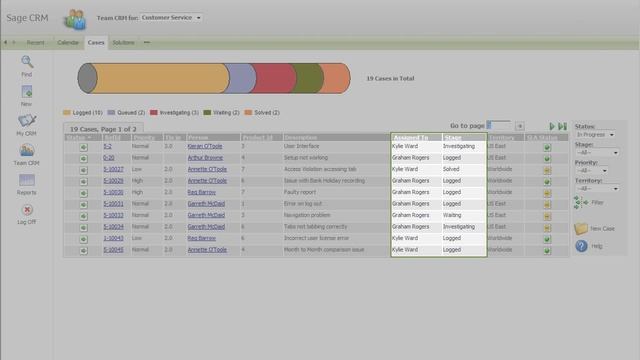Image resolution: width=640 pixels, height=360 pixels.
Task: Click status icon for Faulty report case
Action: pyautogui.click(x=84, y=193)
